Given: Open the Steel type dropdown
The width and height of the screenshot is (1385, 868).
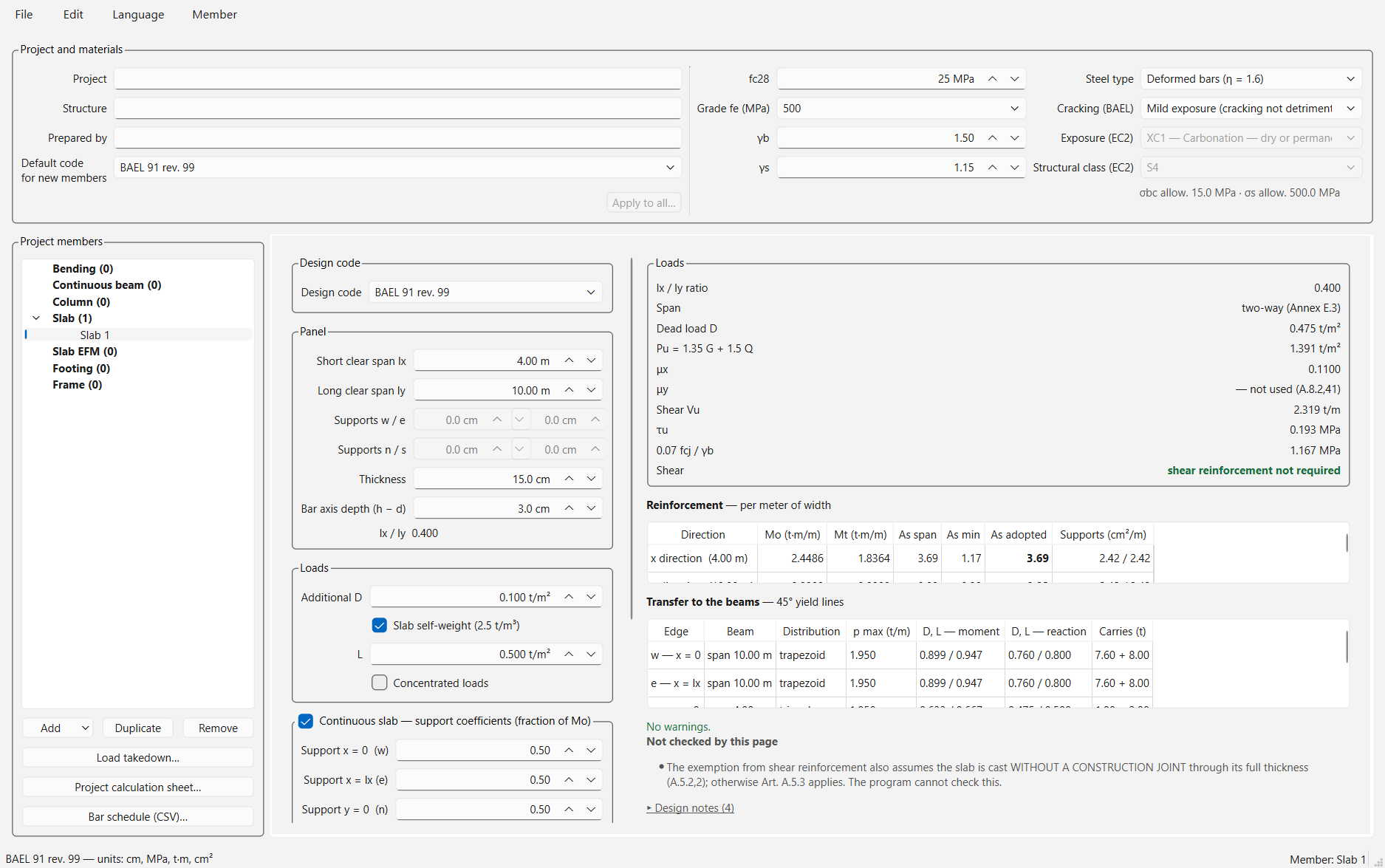Looking at the screenshot, I should click(x=1251, y=79).
